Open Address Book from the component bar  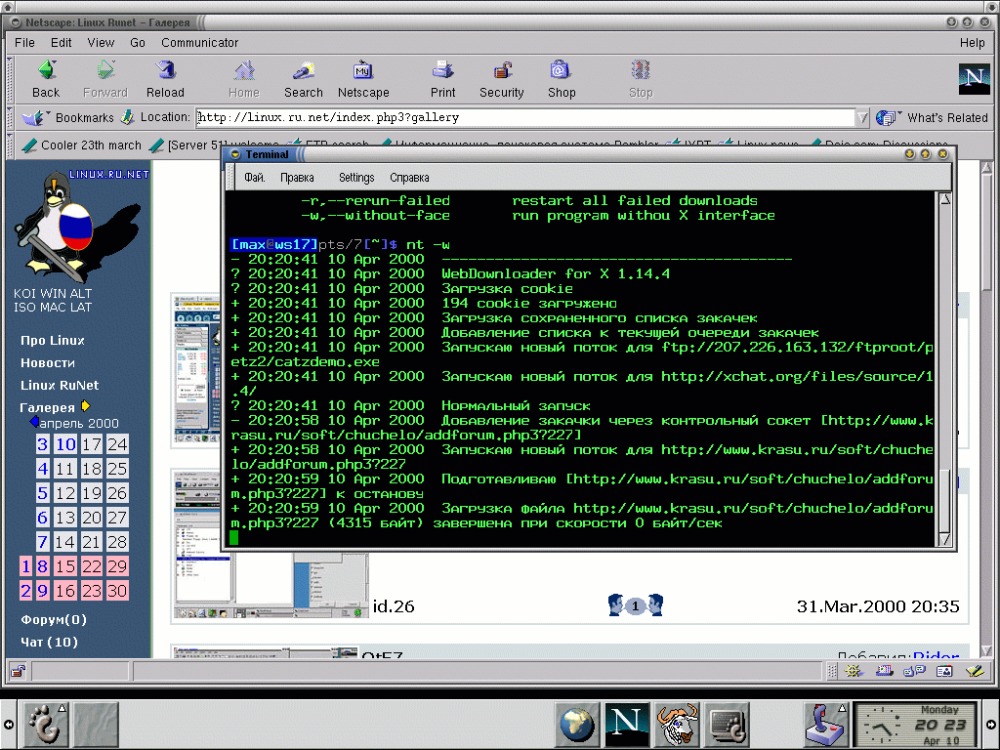tap(944, 671)
